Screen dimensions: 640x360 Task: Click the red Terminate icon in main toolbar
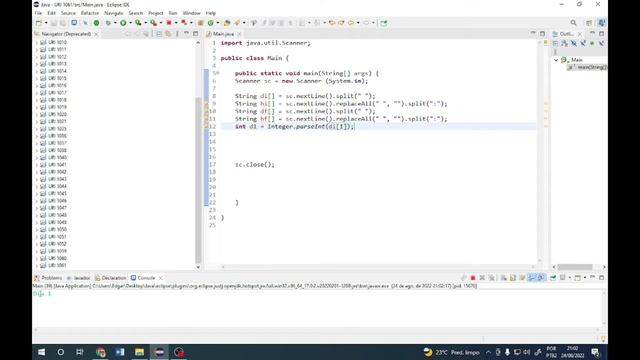click(x=169, y=23)
